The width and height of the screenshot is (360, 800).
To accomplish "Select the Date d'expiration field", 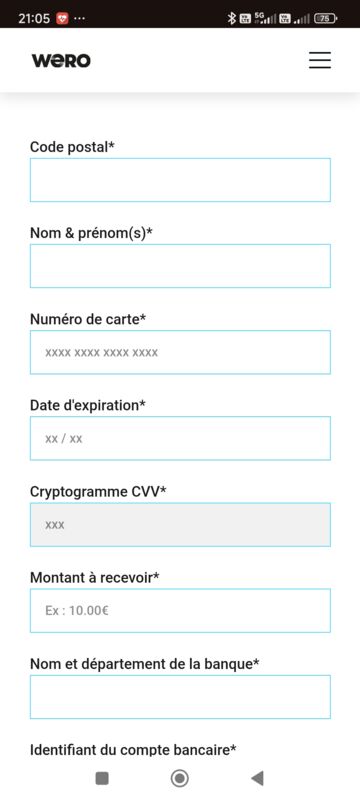I will 180,438.
